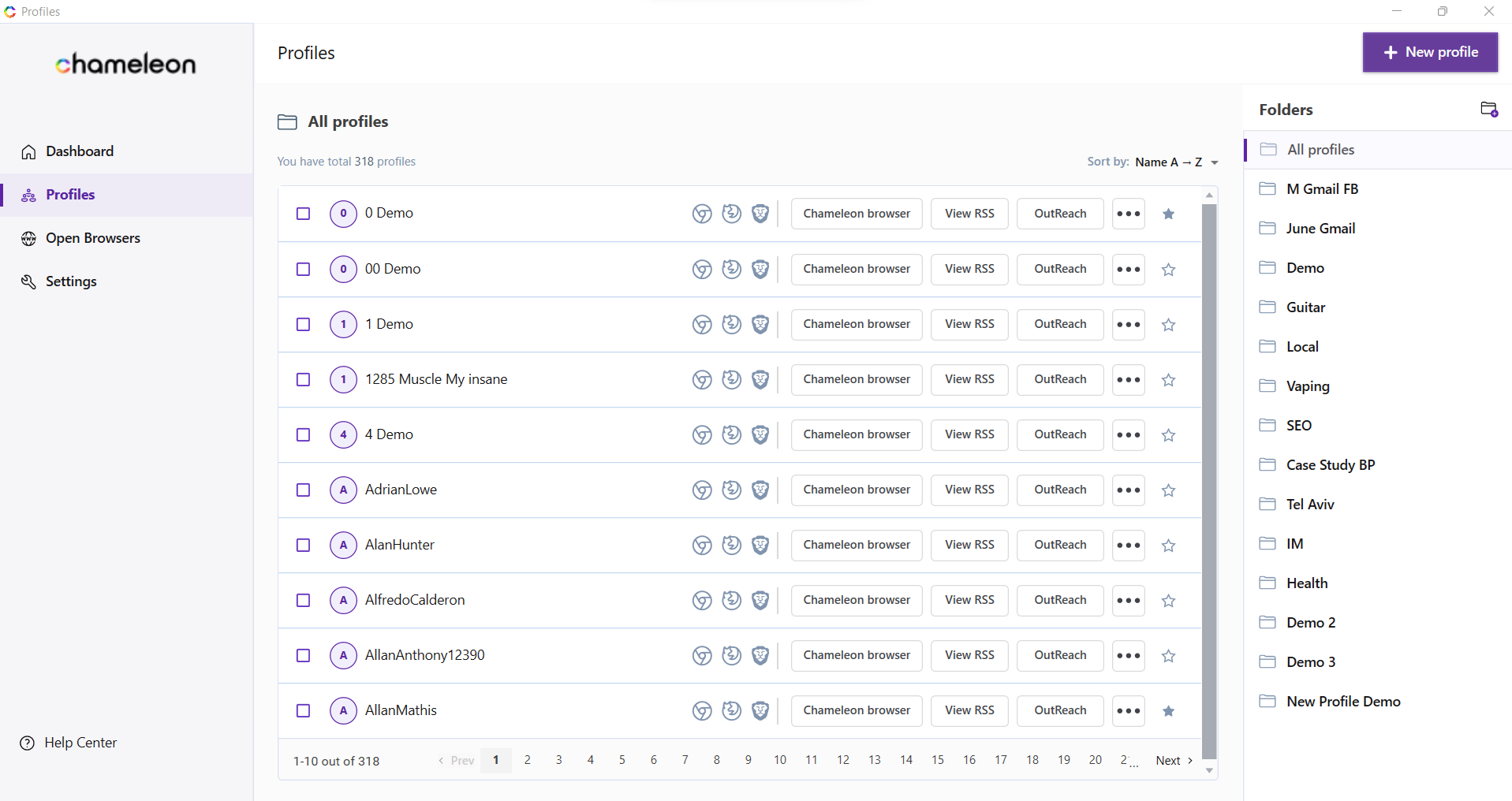Viewport: 1512px width, 801px height.
Task: Open the Sort by Name A→Z dropdown
Action: (1176, 162)
